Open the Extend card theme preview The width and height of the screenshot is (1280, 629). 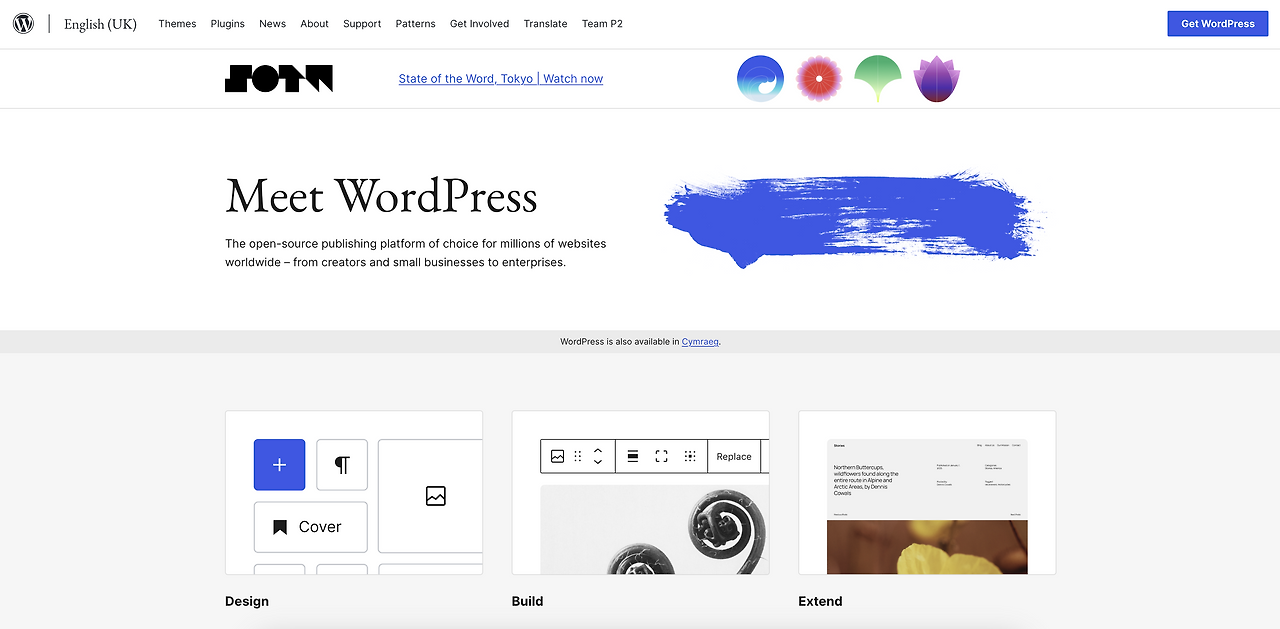[x=927, y=506]
